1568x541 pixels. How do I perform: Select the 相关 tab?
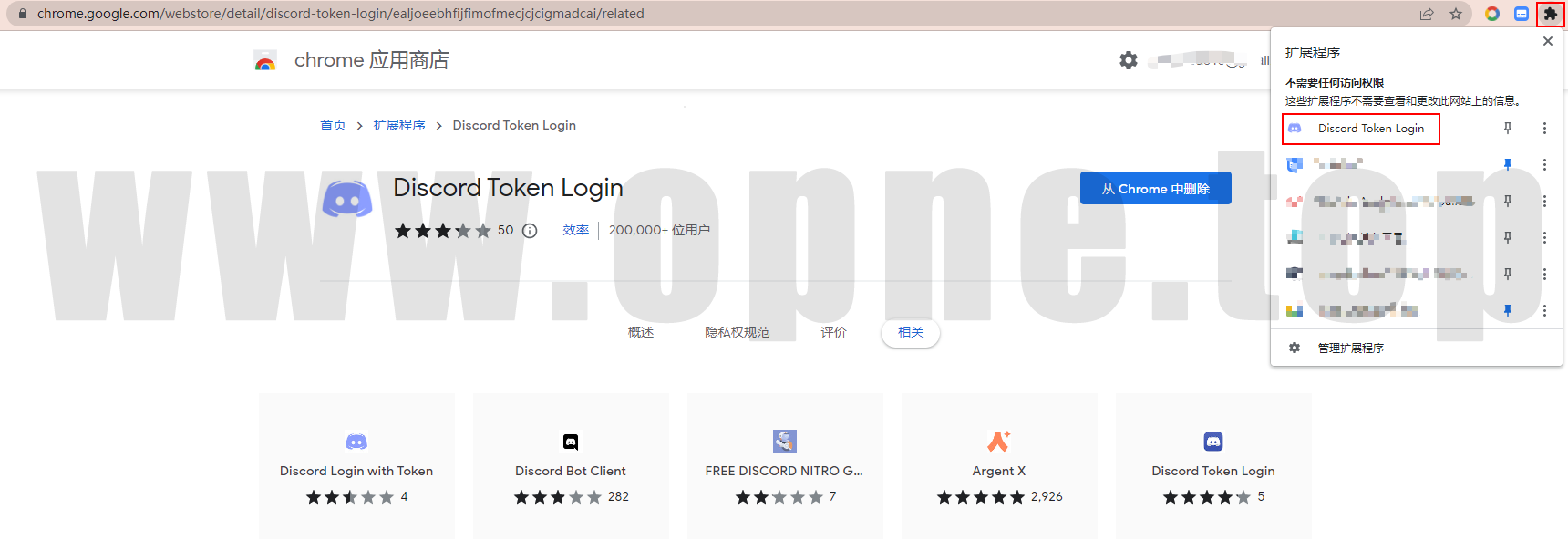click(911, 332)
